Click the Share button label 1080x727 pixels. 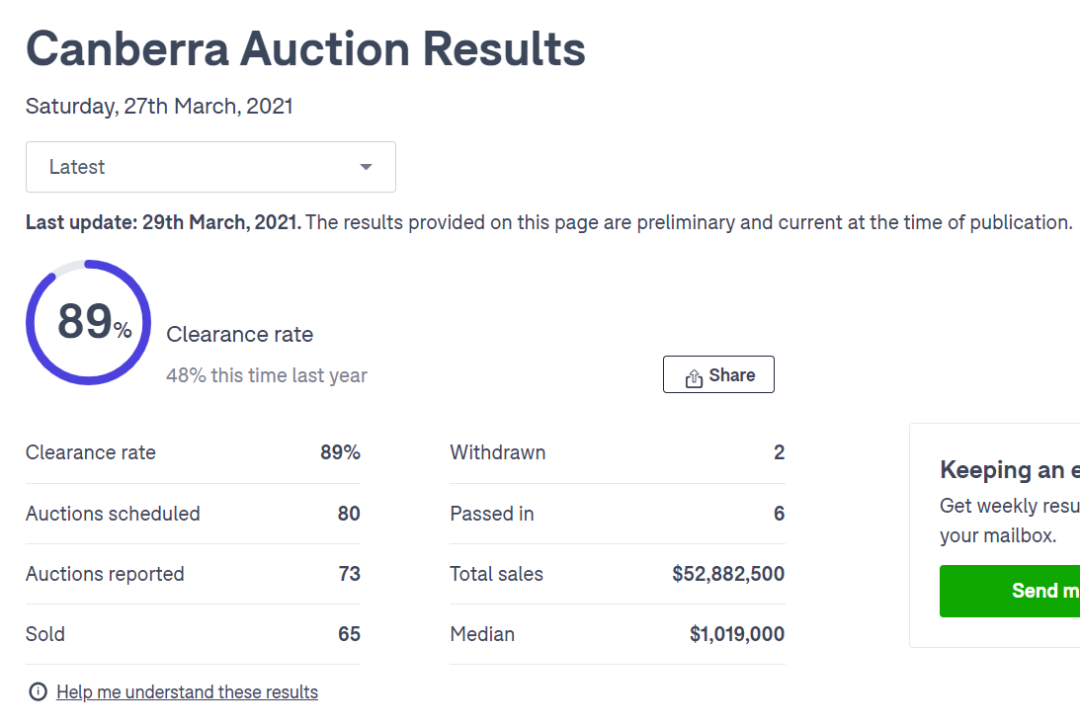pyautogui.click(x=731, y=375)
